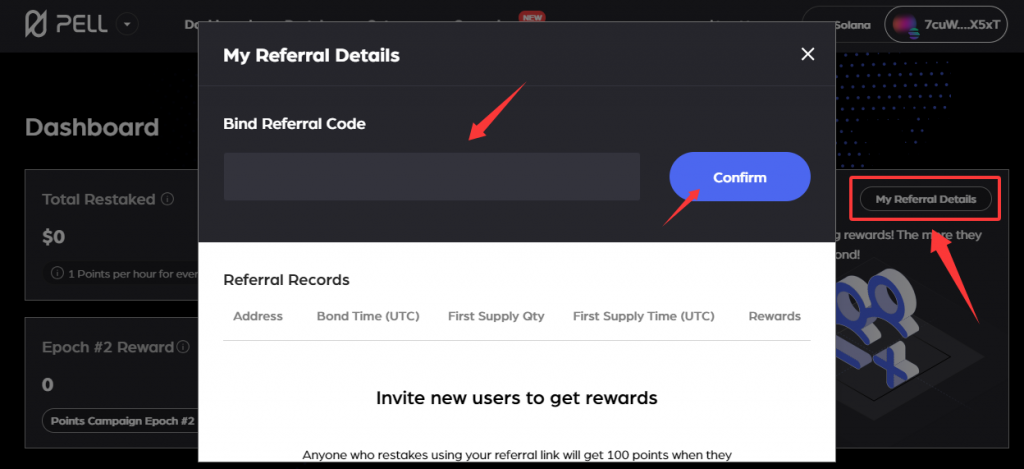Viewport: 1024px width, 469px height.
Task: Open wallet menu 7cuW...X5xT
Action: click(x=946, y=25)
